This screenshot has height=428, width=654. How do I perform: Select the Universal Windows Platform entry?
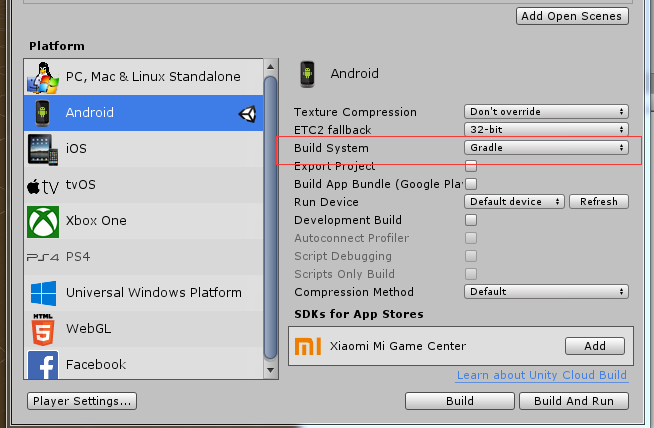pyautogui.click(x=153, y=293)
